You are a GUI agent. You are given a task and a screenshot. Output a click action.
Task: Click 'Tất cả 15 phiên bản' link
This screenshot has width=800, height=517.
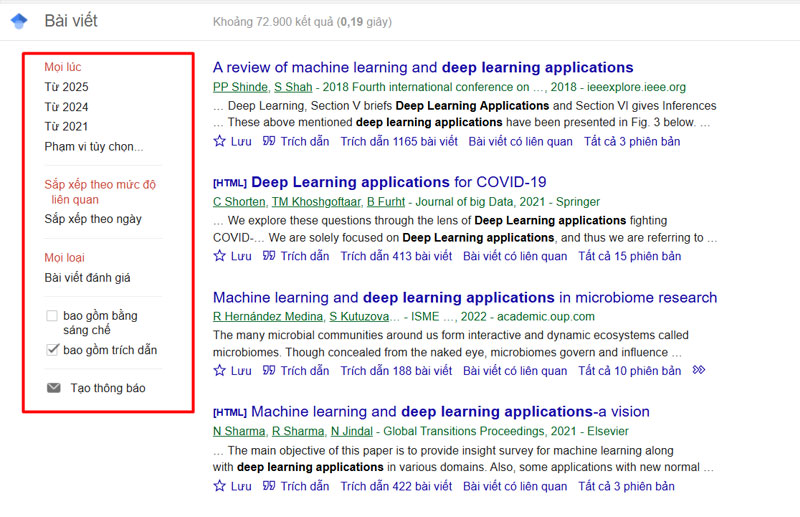pyautogui.click(x=630, y=256)
